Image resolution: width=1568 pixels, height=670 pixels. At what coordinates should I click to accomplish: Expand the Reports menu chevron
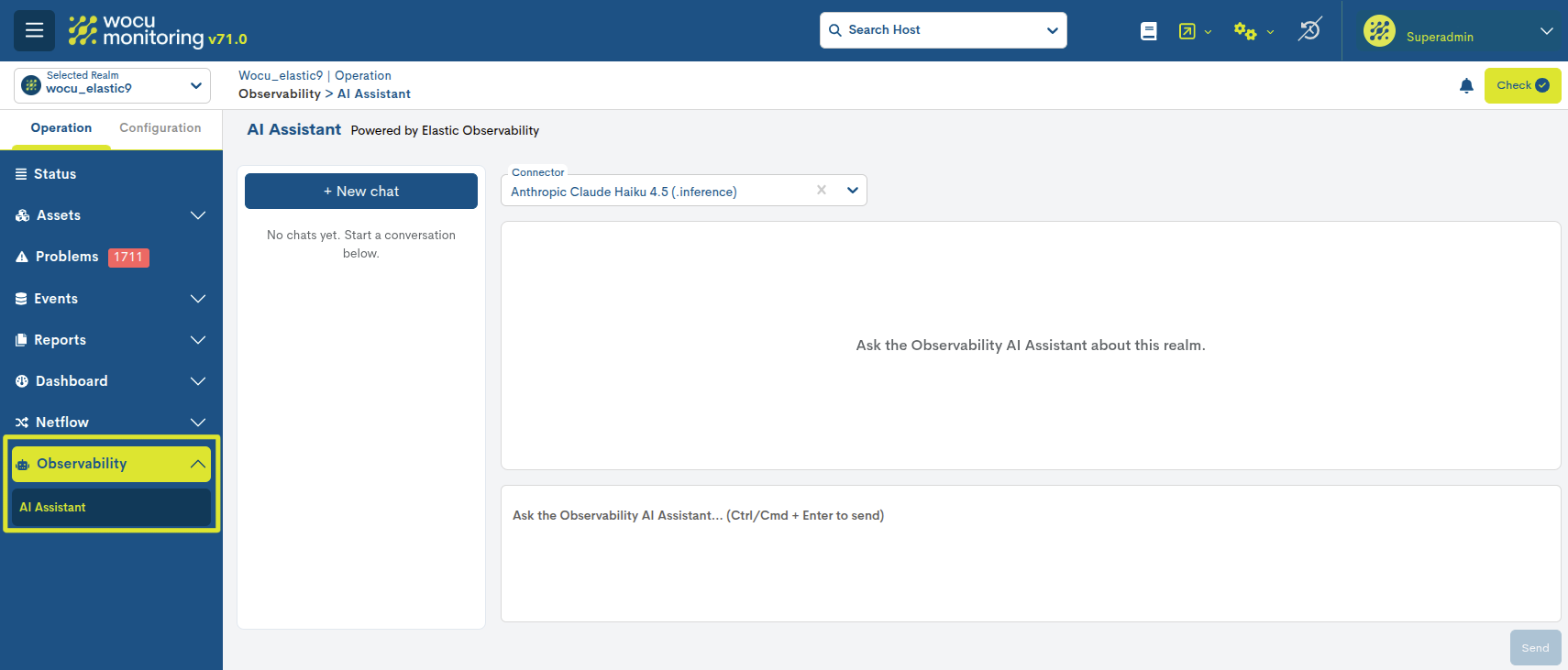tap(198, 340)
